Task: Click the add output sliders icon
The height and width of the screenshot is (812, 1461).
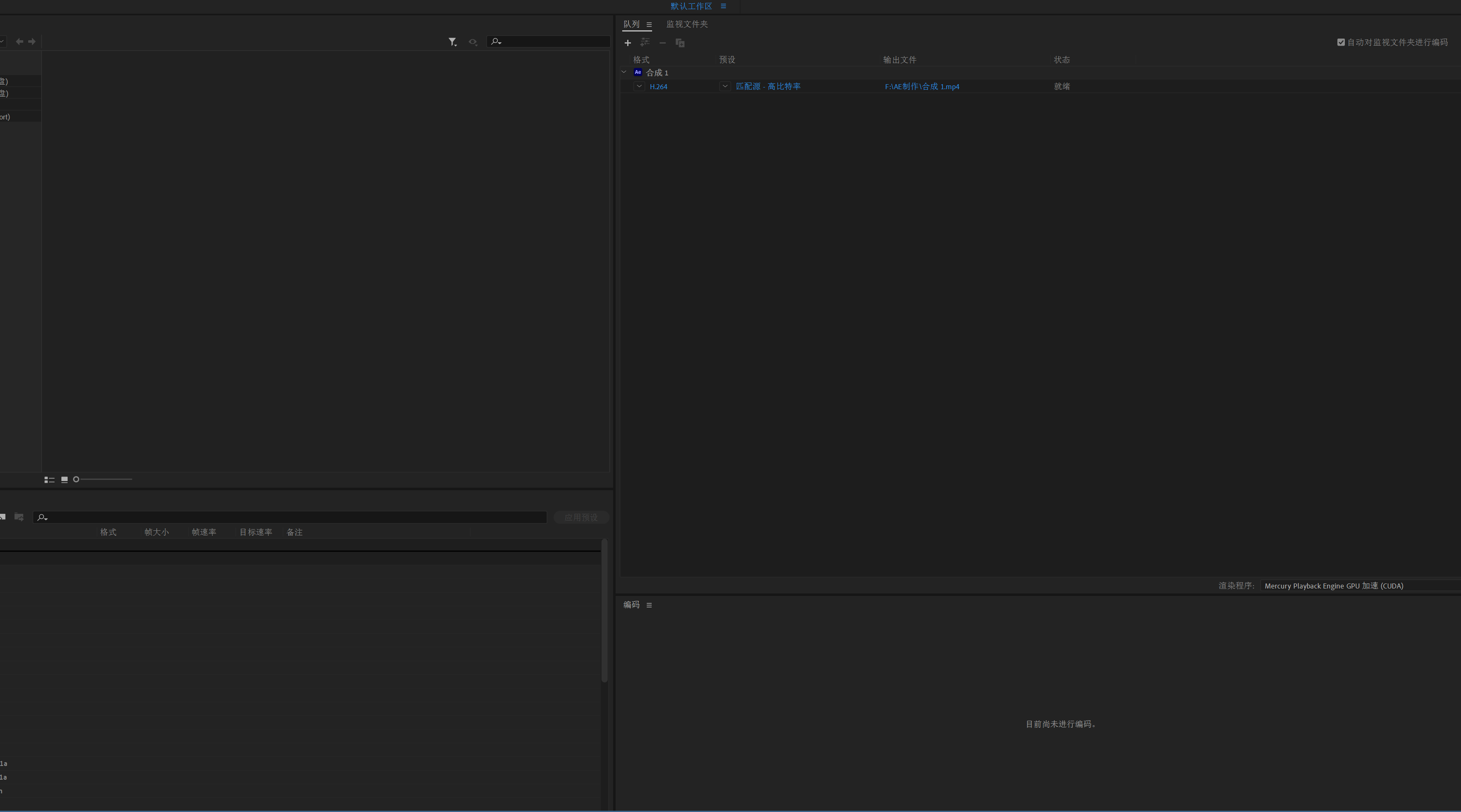Action: click(645, 43)
